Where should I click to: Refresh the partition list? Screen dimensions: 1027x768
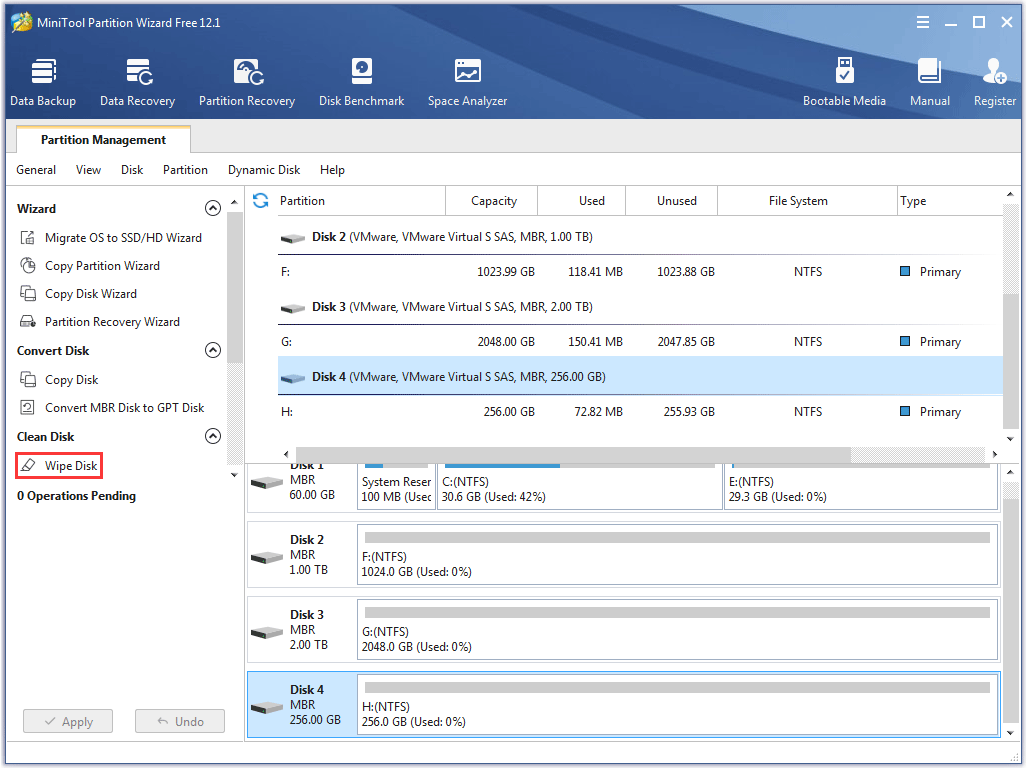click(261, 200)
